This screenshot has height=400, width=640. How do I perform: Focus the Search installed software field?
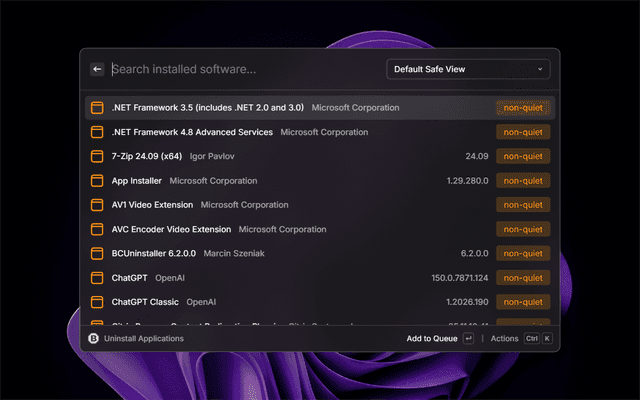pyautogui.click(x=245, y=69)
